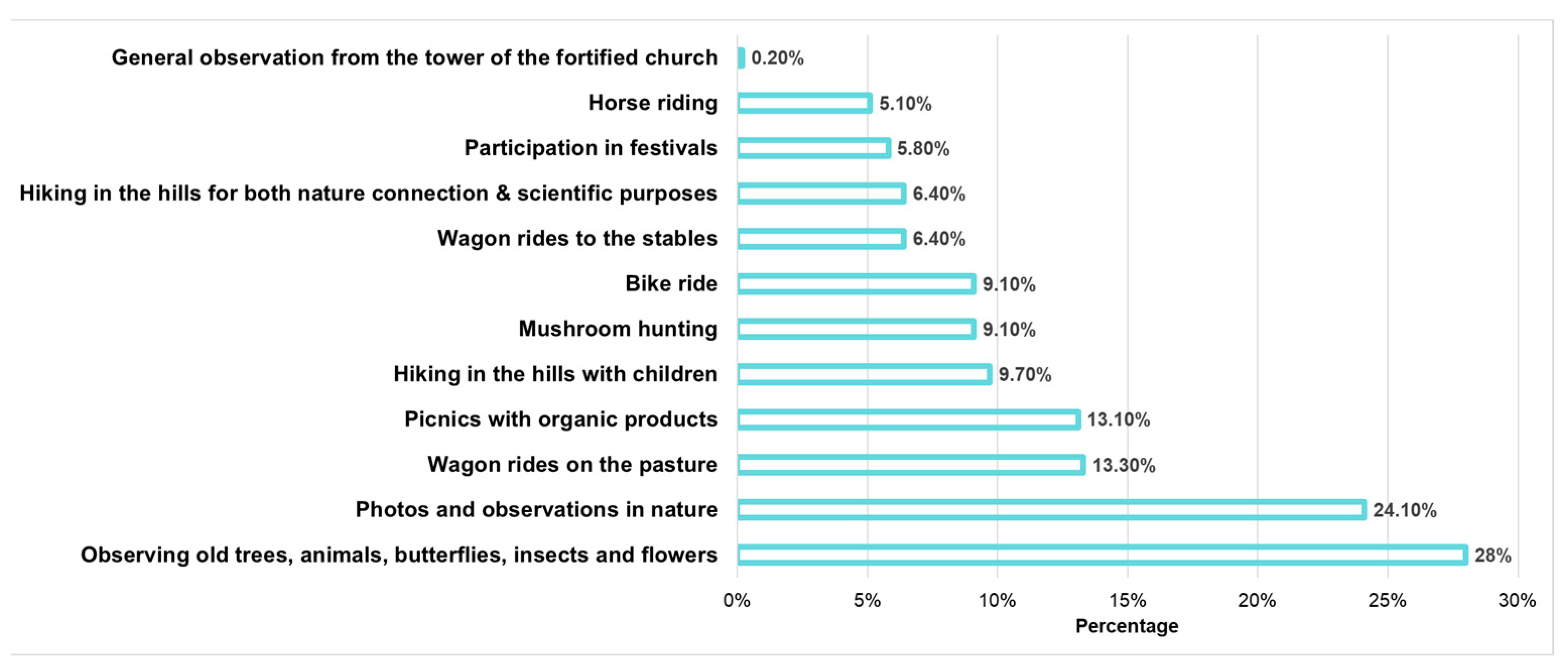Viewport: 1568px width, 670px height.
Task: Click the Horse riding bar
Action: pos(804,103)
